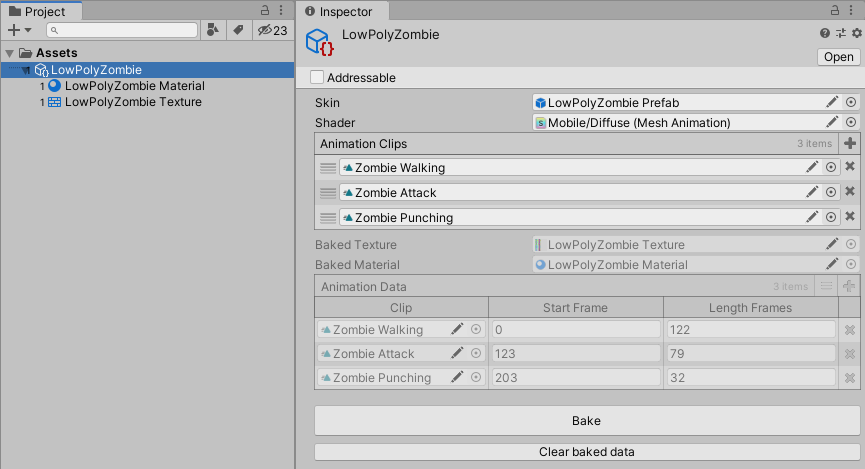Click the Open button
The height and width of the screenshot is (469, 865).
click(839, 57)
